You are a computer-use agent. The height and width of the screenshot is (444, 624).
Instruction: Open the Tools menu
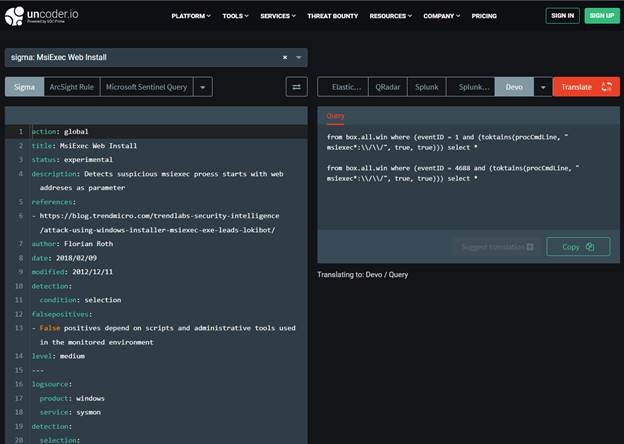coord(236,16)
